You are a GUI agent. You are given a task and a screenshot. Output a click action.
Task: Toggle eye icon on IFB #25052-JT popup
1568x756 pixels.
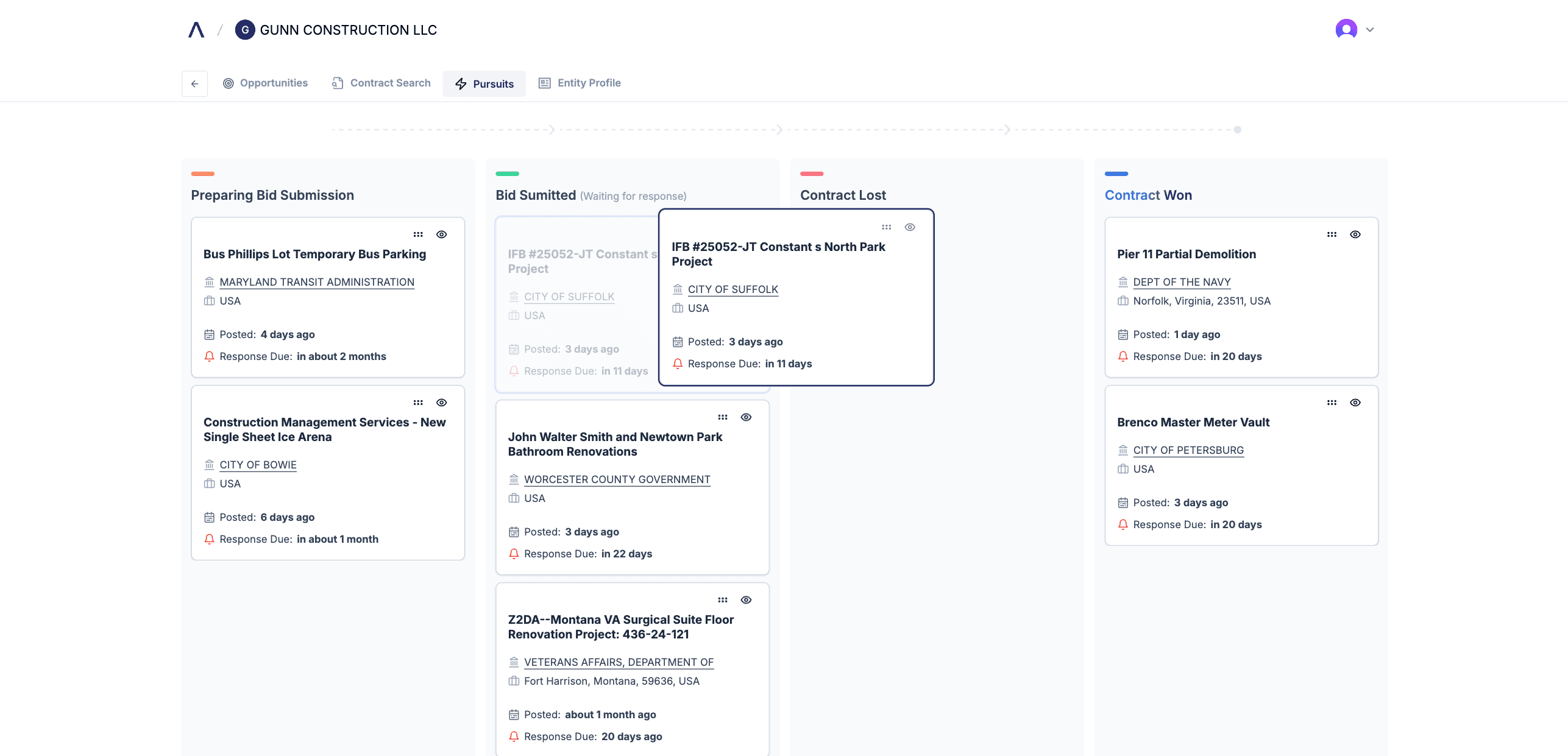909,227
